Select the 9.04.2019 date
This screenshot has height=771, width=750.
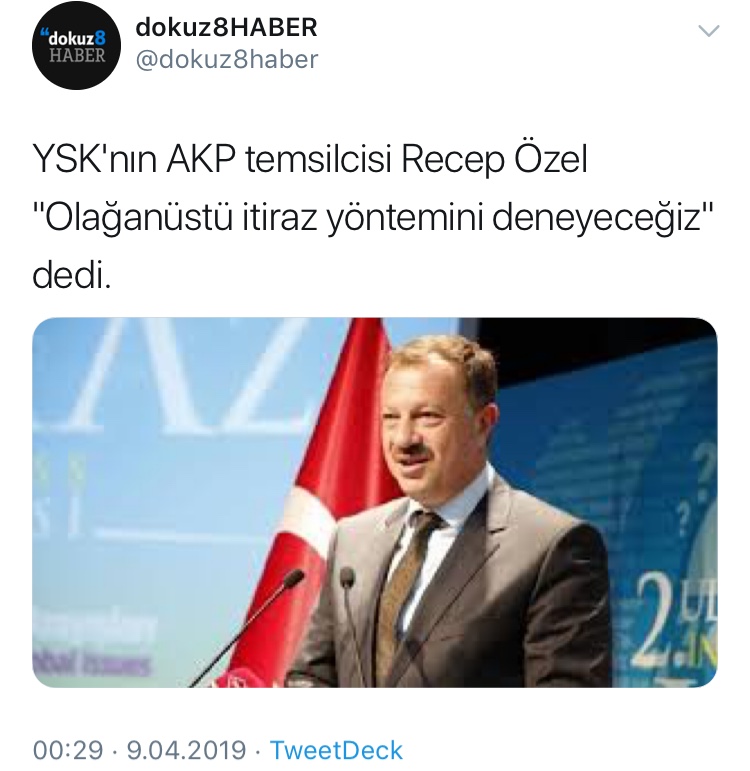click(x=186, y=750)
